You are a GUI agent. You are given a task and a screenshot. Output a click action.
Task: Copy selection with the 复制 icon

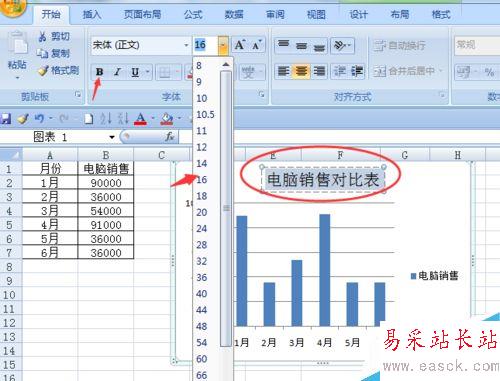tap(43, 53)
